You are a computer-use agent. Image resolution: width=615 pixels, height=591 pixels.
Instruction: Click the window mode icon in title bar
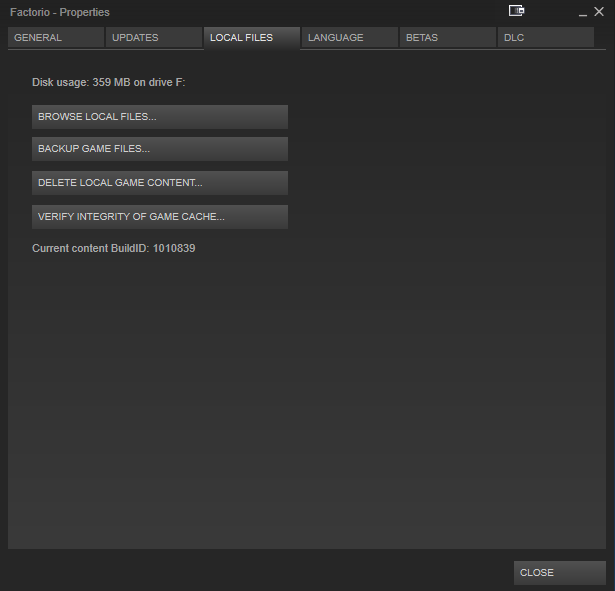point(516,11)
